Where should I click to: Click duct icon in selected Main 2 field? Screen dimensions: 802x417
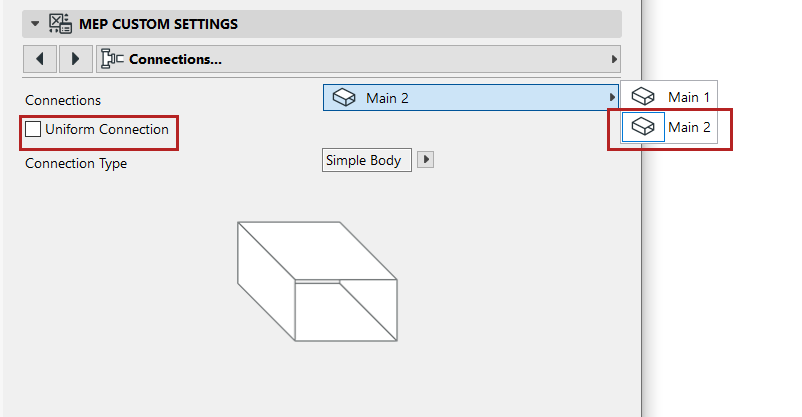(344, 97)
